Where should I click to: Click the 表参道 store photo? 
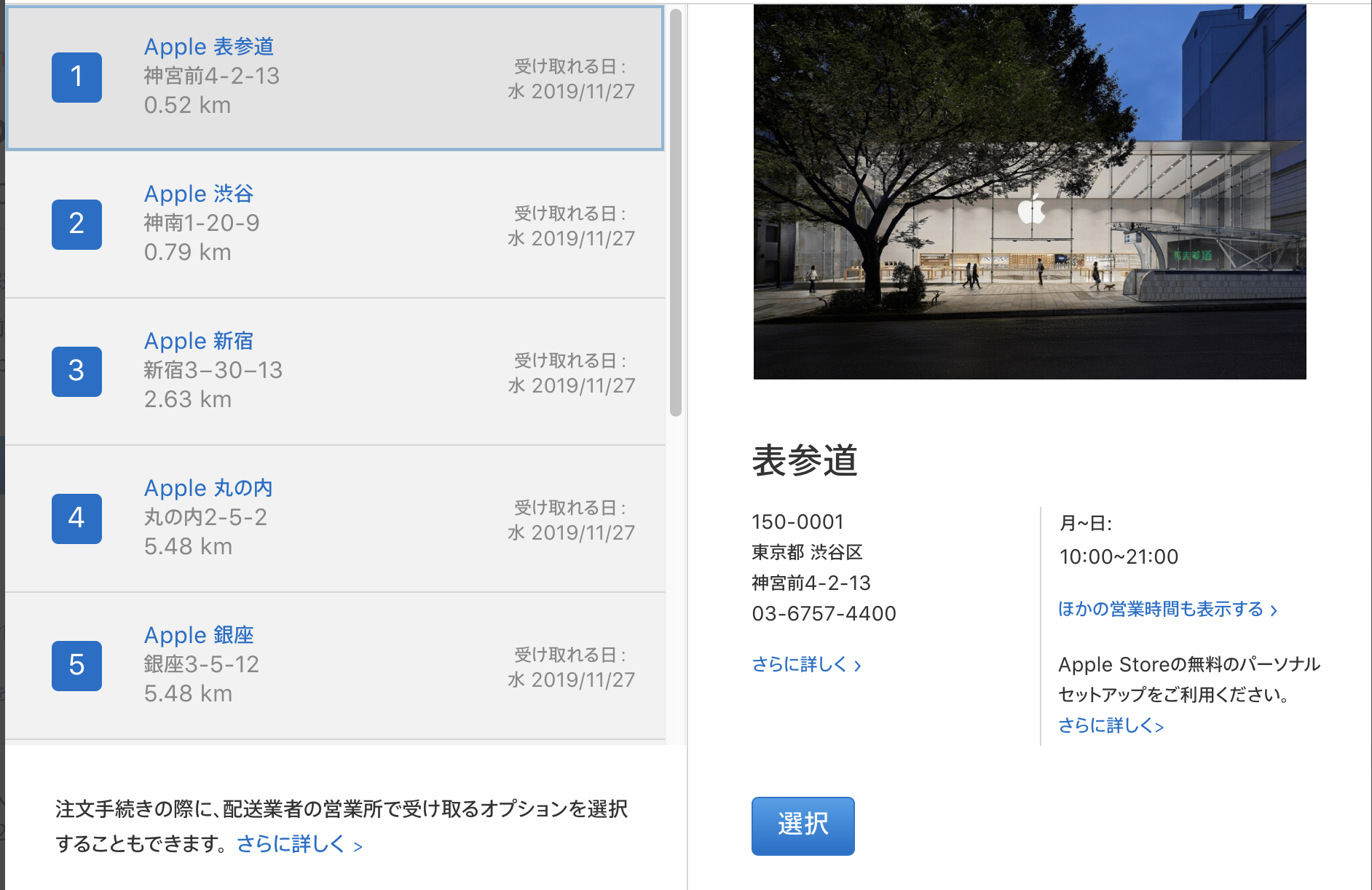pyautogui.click(x=1029, y=192)
